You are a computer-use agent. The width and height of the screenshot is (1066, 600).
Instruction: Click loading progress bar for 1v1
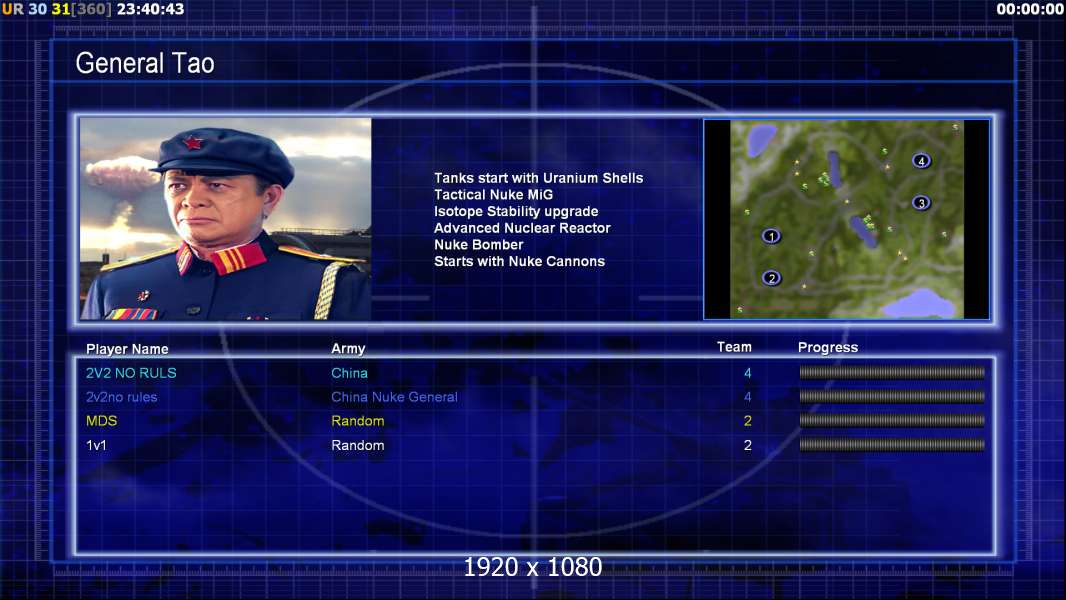(x=892, y=445)
